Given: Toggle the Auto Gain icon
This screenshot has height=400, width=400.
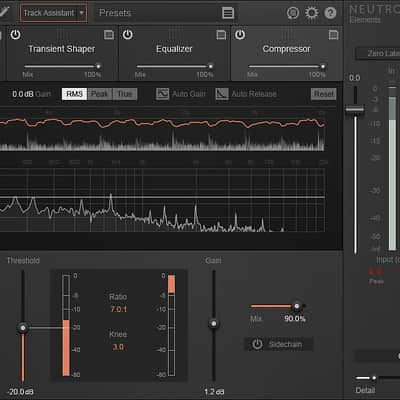Looking at the screenshot, I should (x=162, y=94).
